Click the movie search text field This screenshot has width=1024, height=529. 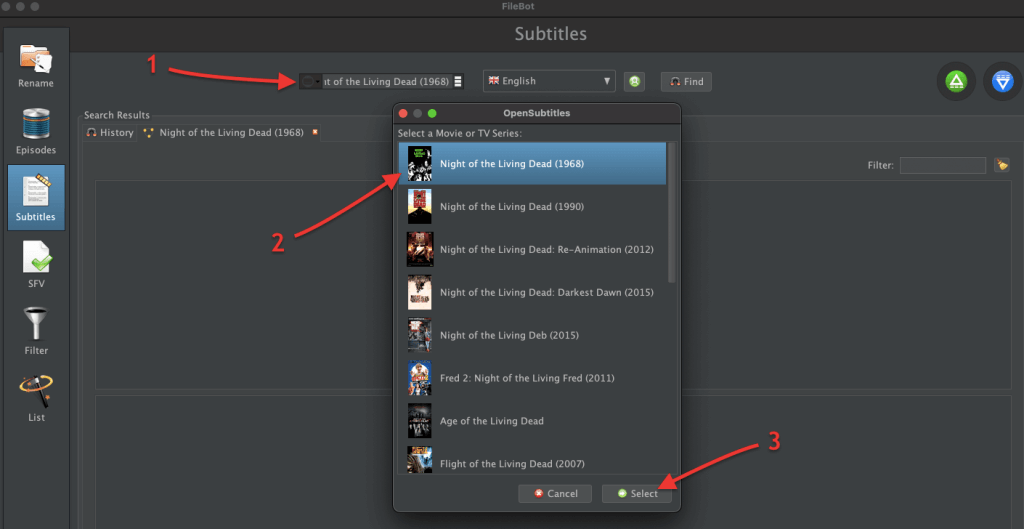[387, 82]
